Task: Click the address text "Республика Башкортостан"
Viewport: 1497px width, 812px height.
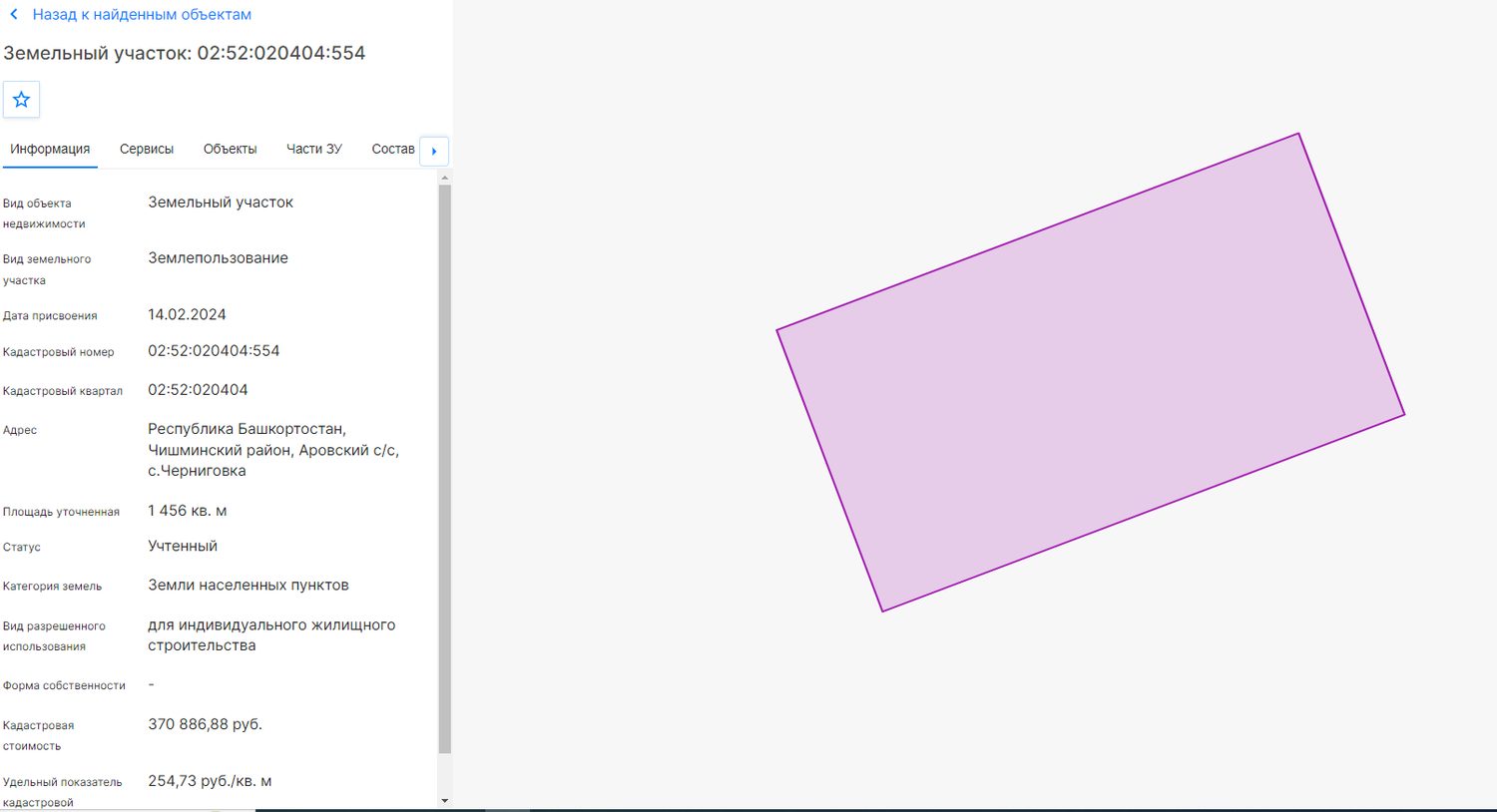Action: pyautogui.click(x=247, y=429)
